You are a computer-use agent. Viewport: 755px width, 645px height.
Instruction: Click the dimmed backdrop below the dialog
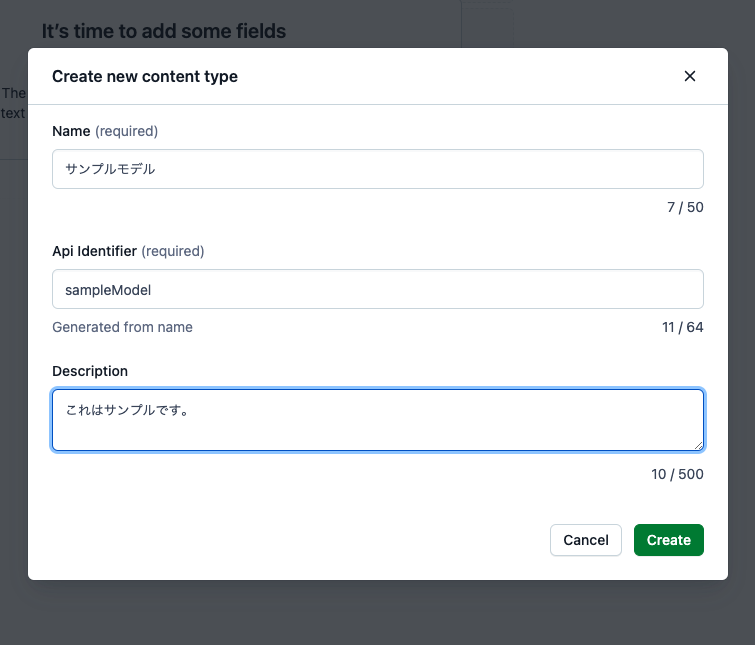(378, 614)
